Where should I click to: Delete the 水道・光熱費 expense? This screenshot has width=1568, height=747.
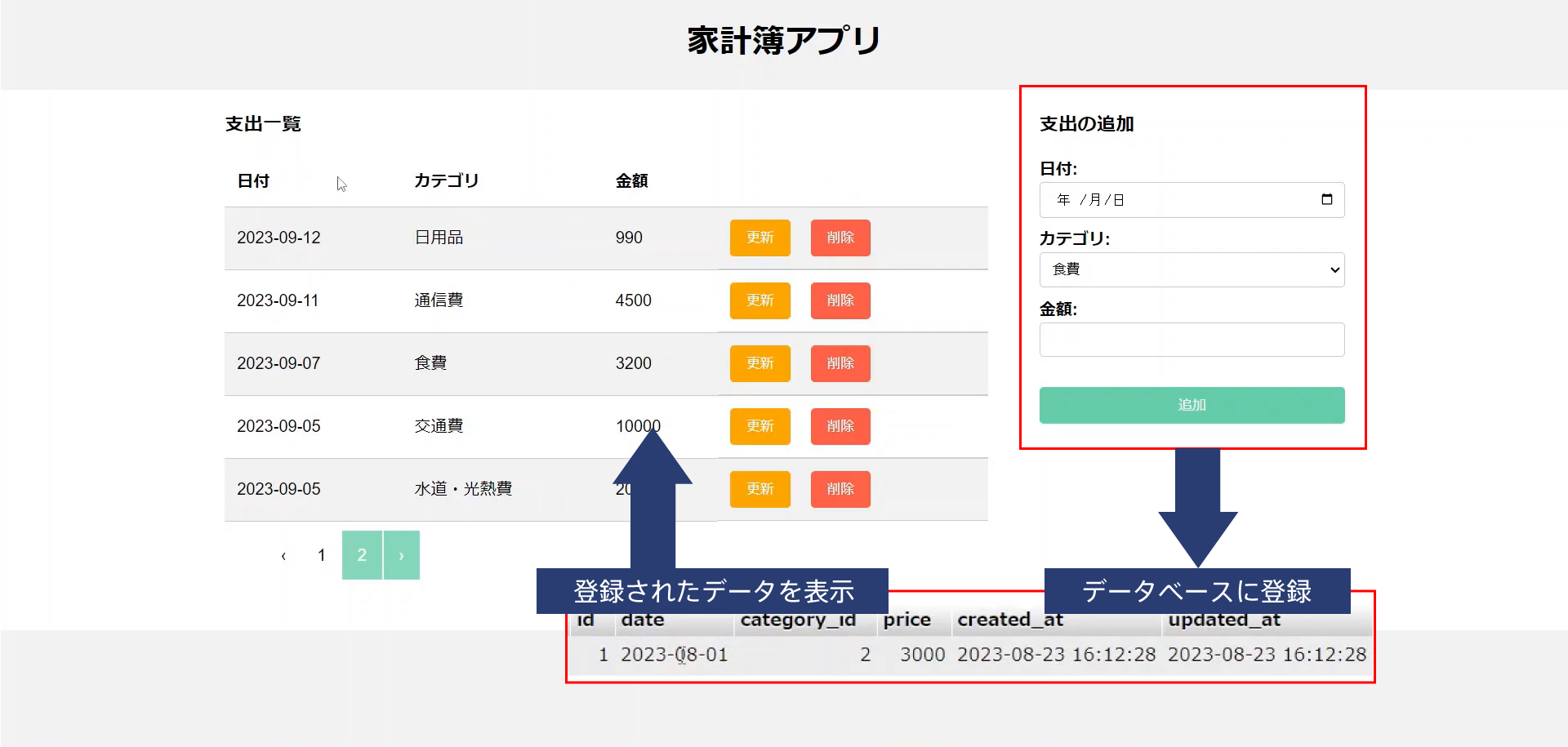pos(840,489)
